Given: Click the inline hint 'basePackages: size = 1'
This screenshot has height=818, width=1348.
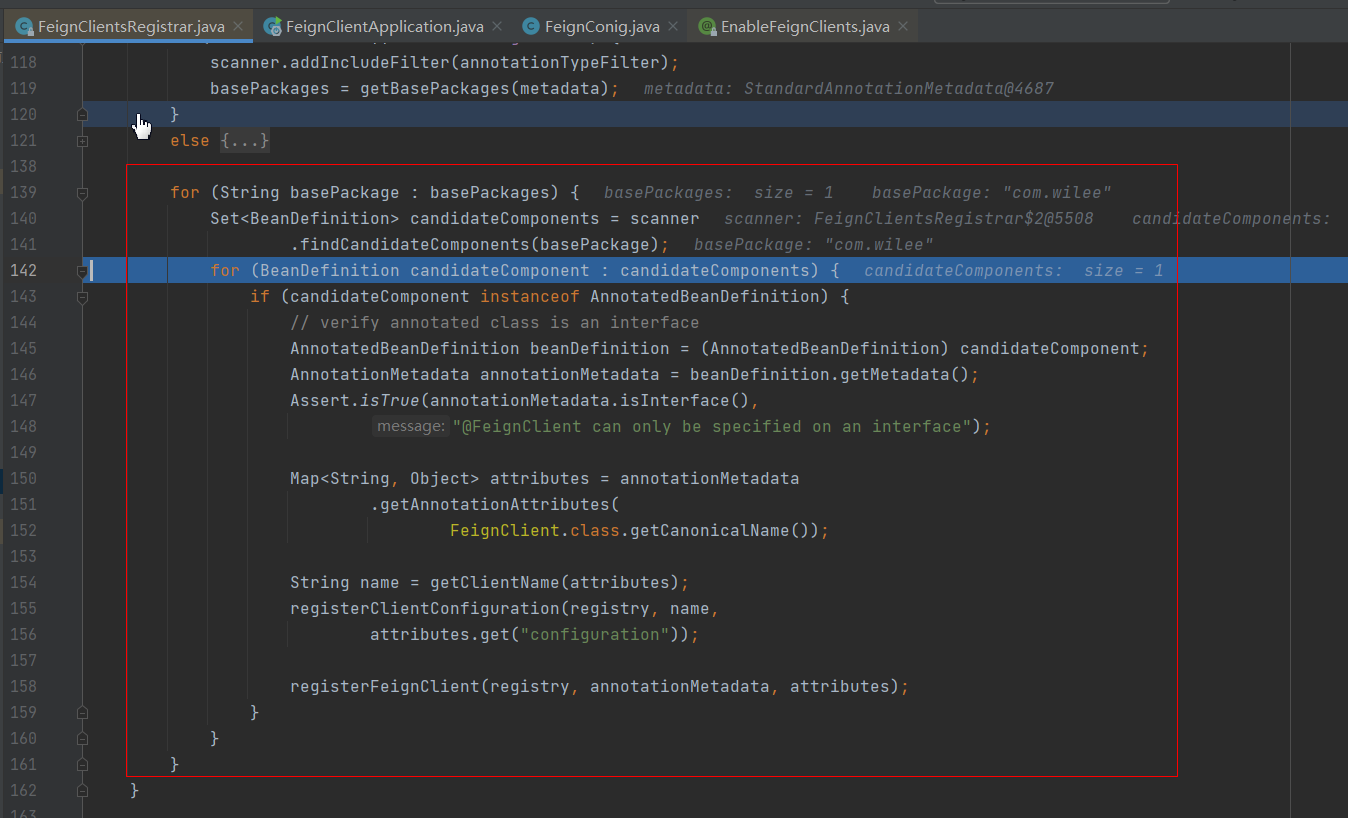Looking at the screenshot, I should point(718,192).
